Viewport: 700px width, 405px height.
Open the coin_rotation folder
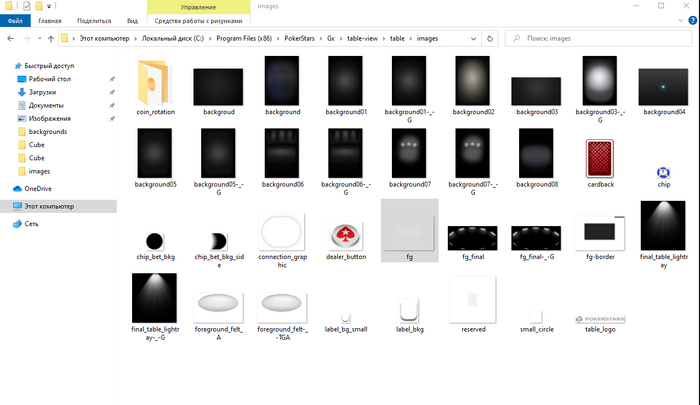pyautogui.click(x=155, y=88)
